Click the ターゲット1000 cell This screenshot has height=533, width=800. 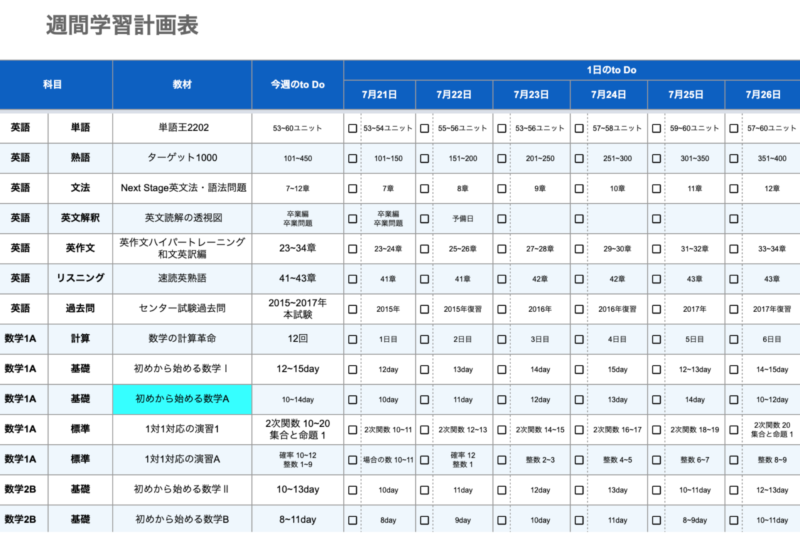coord(182,158)
